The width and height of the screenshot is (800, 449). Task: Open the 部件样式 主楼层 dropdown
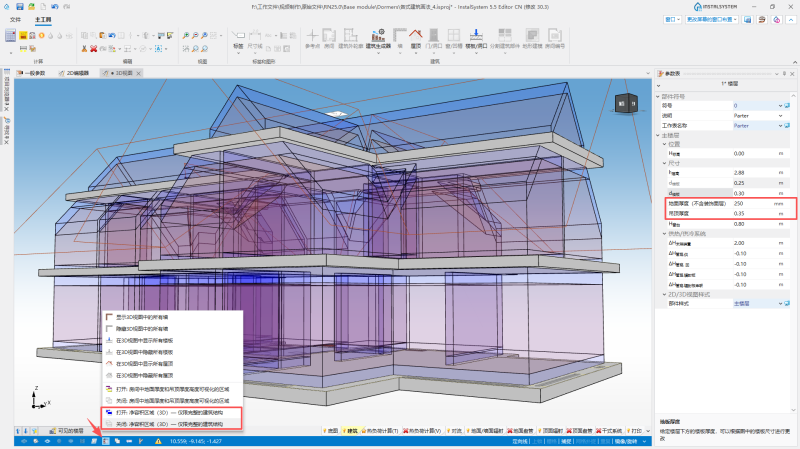tap(780, 304)
